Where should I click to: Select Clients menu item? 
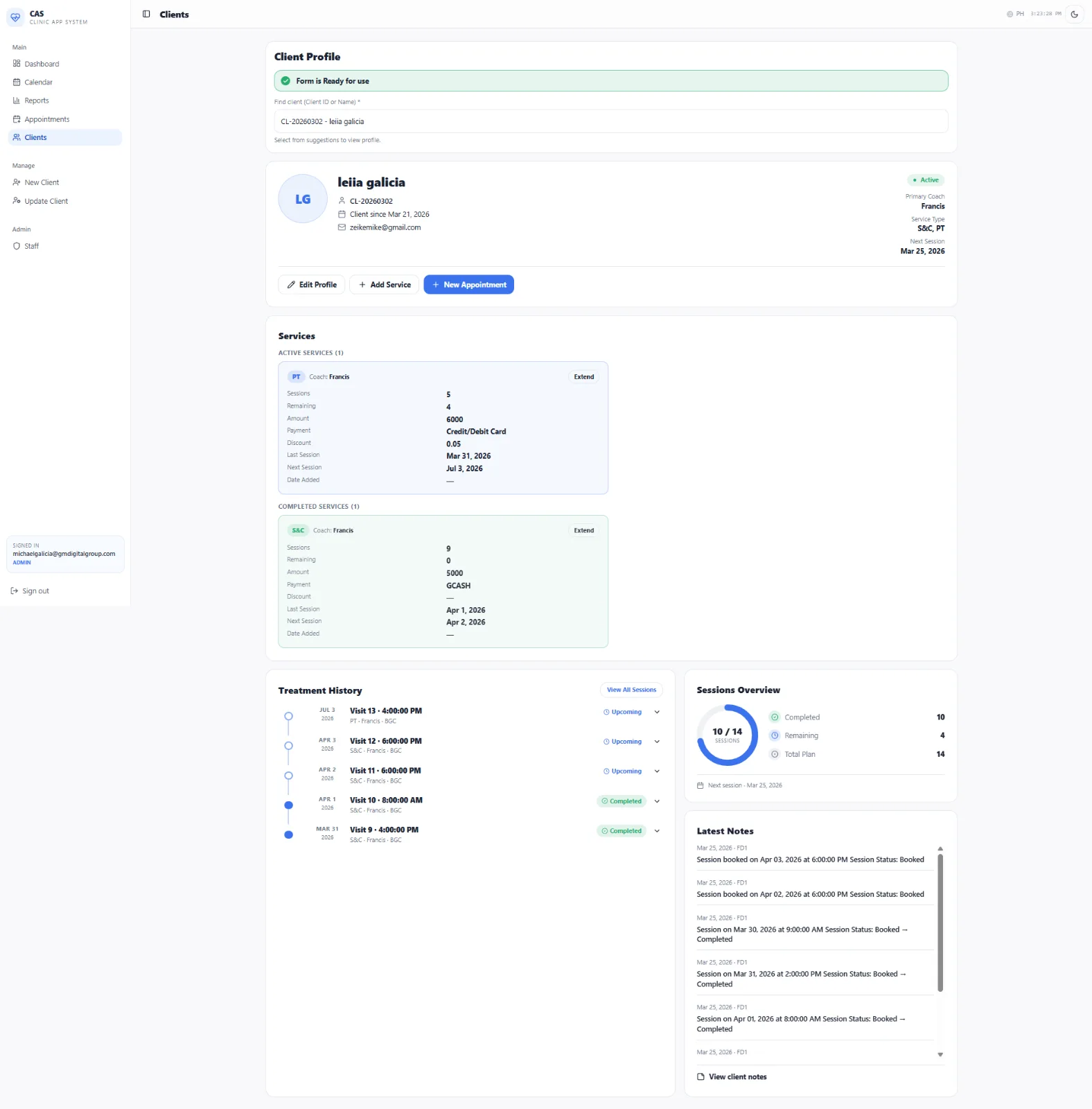click(x=65, y=137)
